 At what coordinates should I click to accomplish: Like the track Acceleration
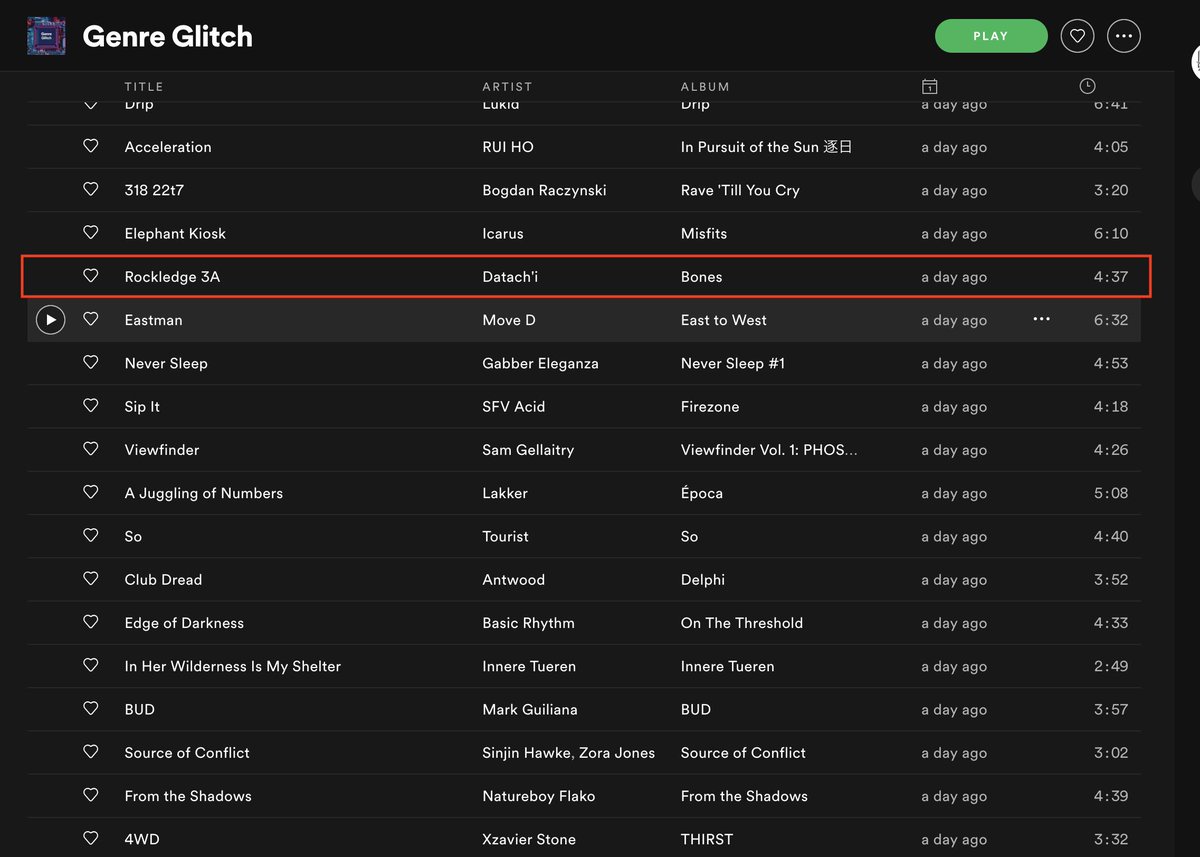click(x=91, y=146)
